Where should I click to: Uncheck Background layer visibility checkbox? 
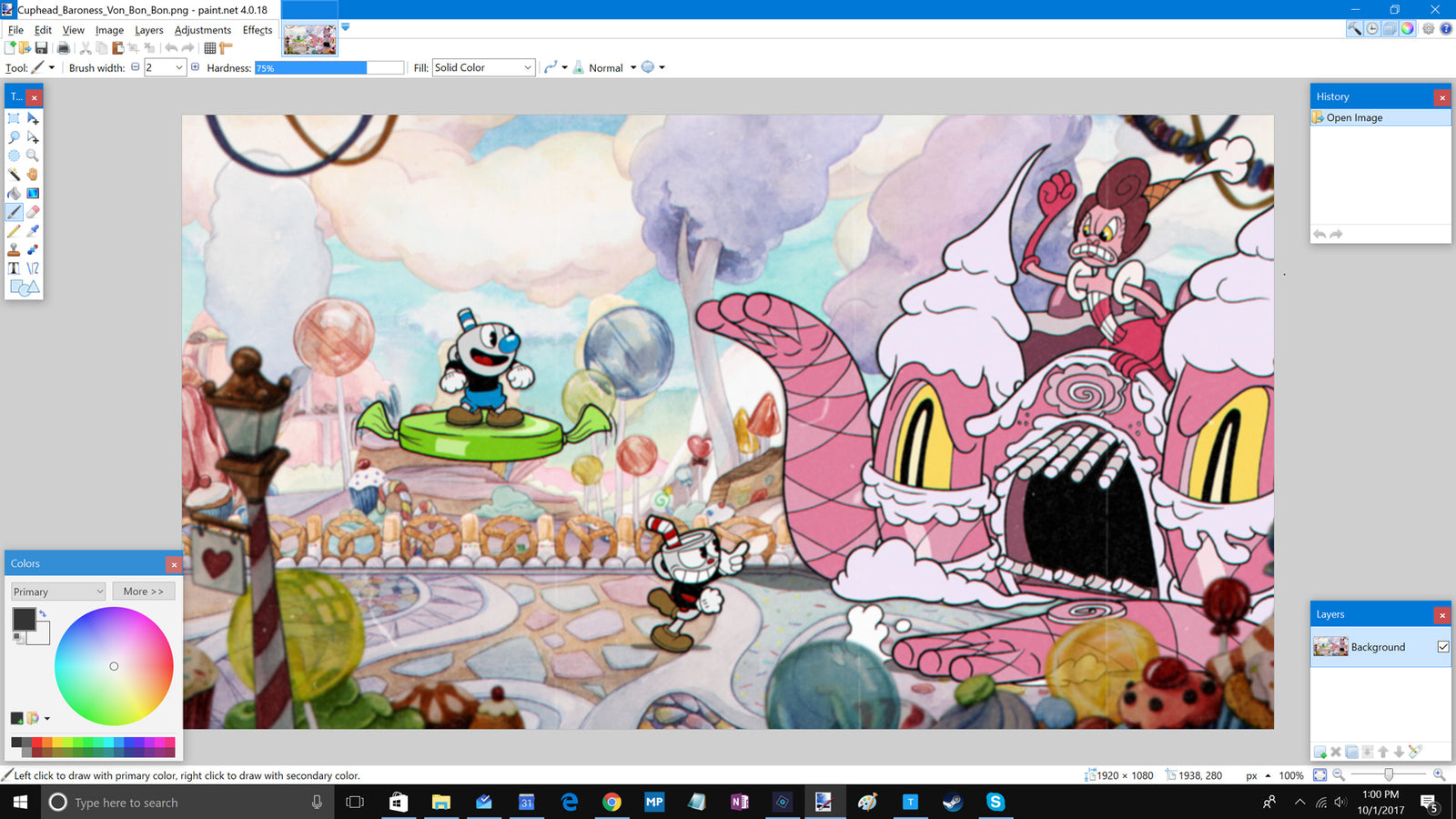coord(1442,647)
